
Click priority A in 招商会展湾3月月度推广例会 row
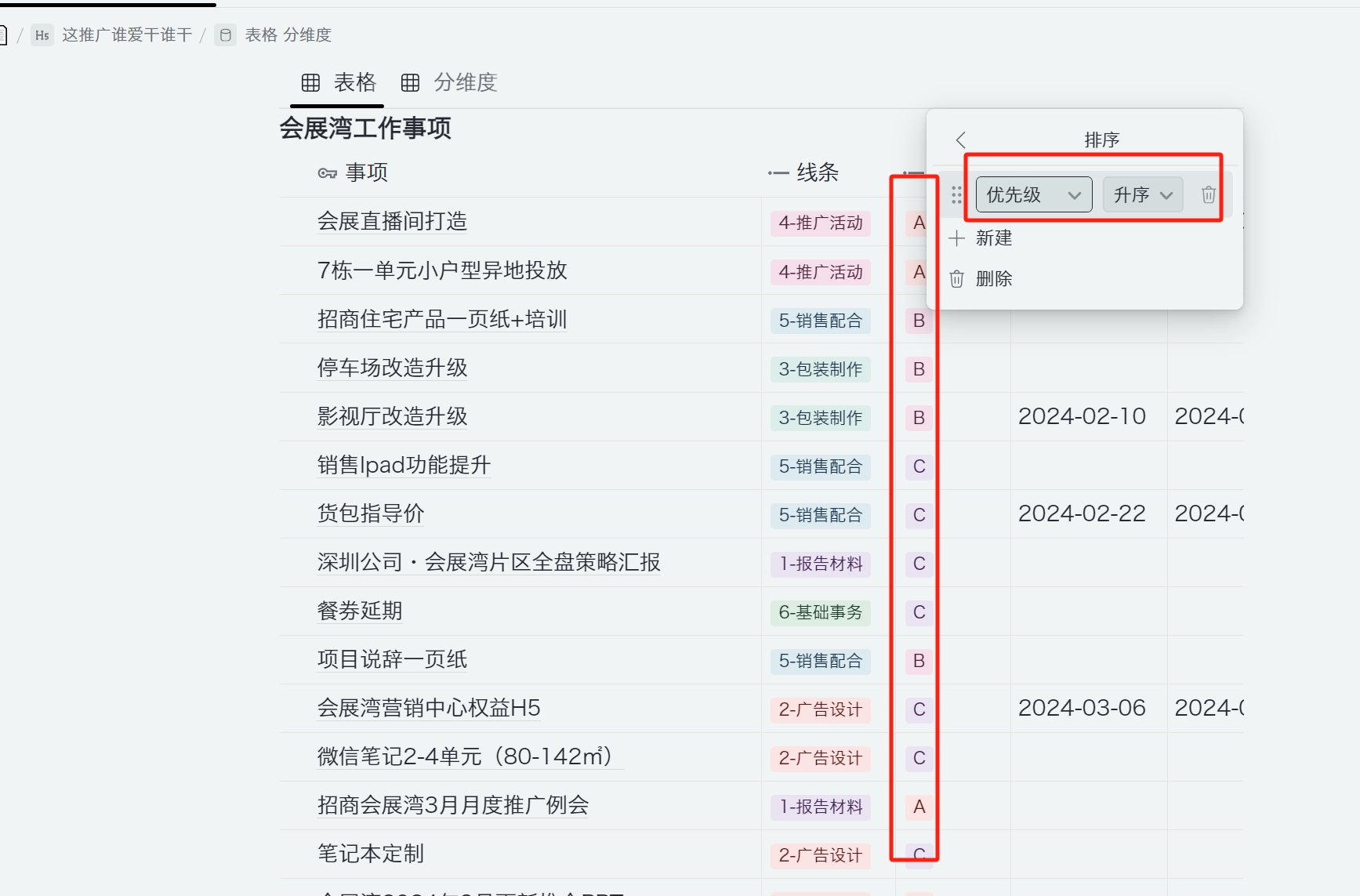coord(919,807)
